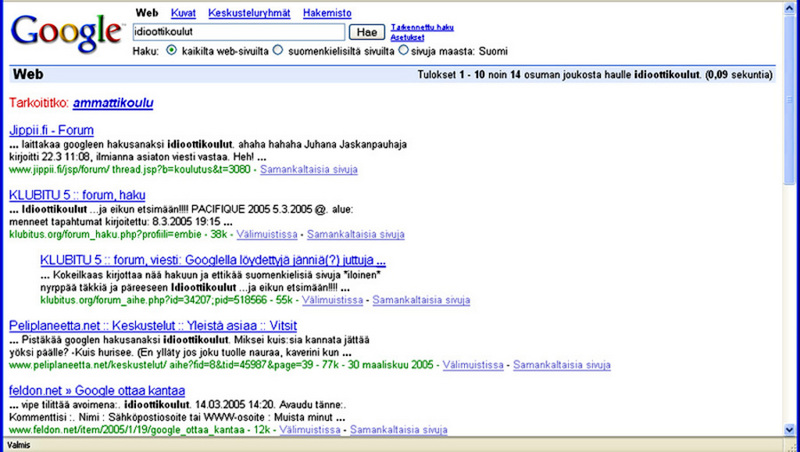
Task: Click the www.jippii.fi green URL text
Action: point(130,169)
